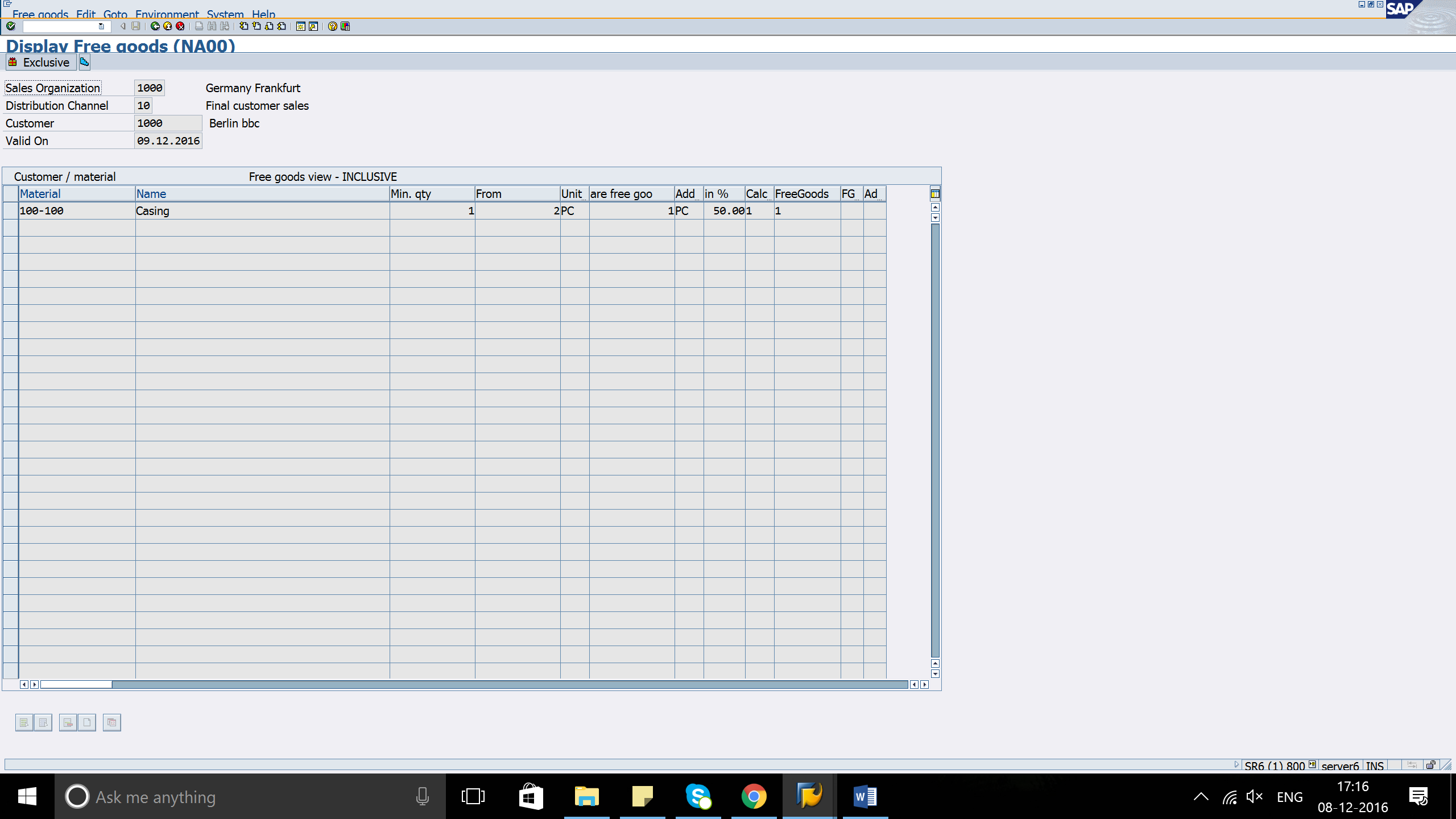
Task: Click the Create New Session icon
Action: pos(301,26)
